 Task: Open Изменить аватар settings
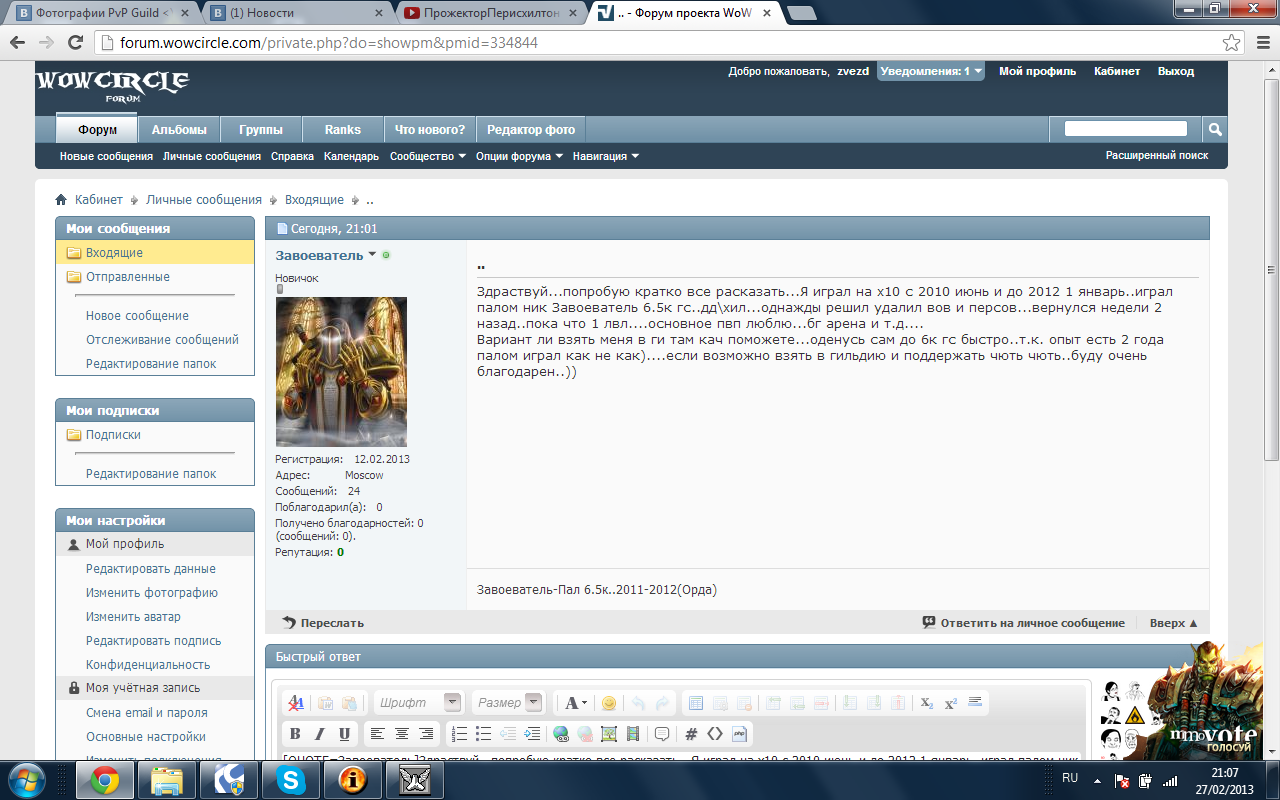[x=133, y=616]
